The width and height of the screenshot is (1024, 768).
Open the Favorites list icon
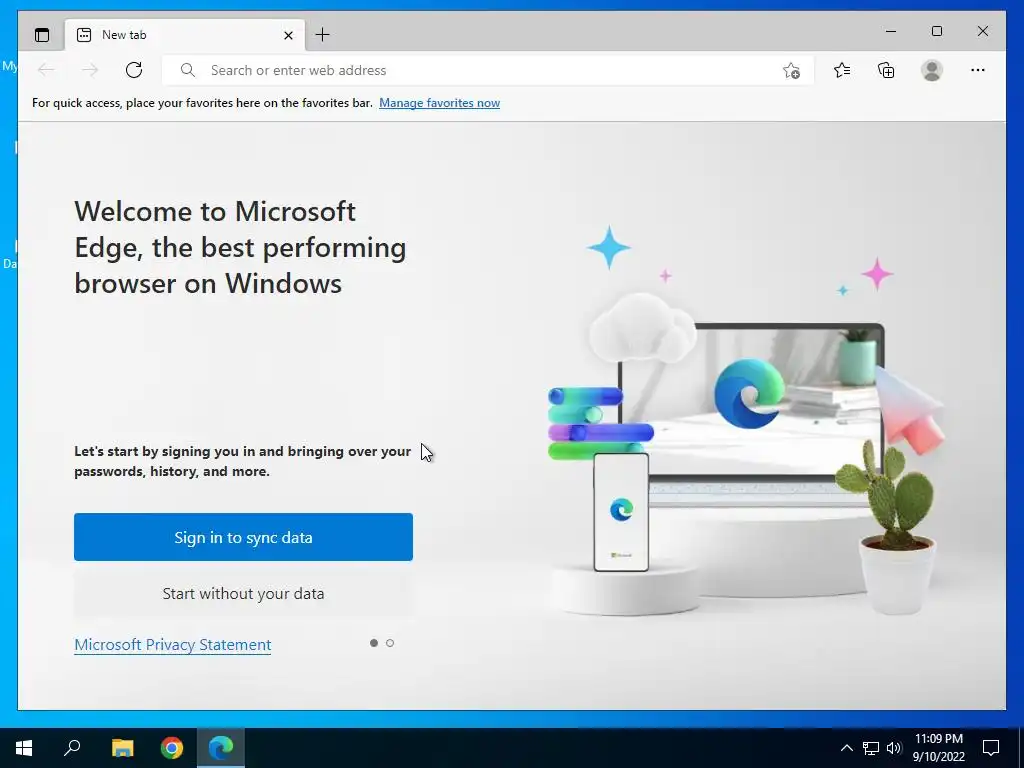pyautogui.click(x=842, y=70)
